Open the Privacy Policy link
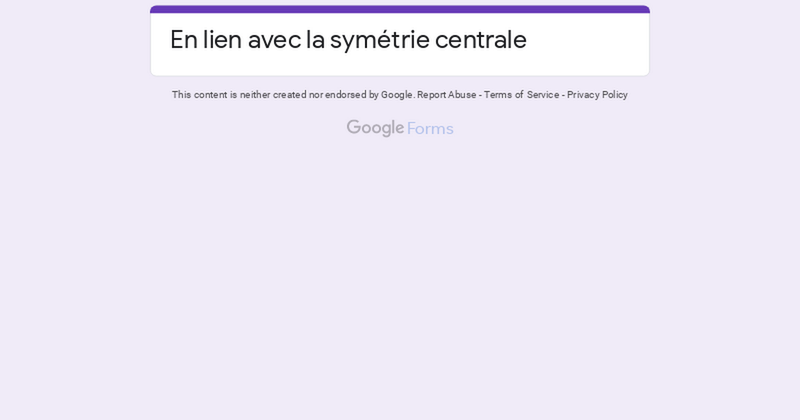 [597, 95]
